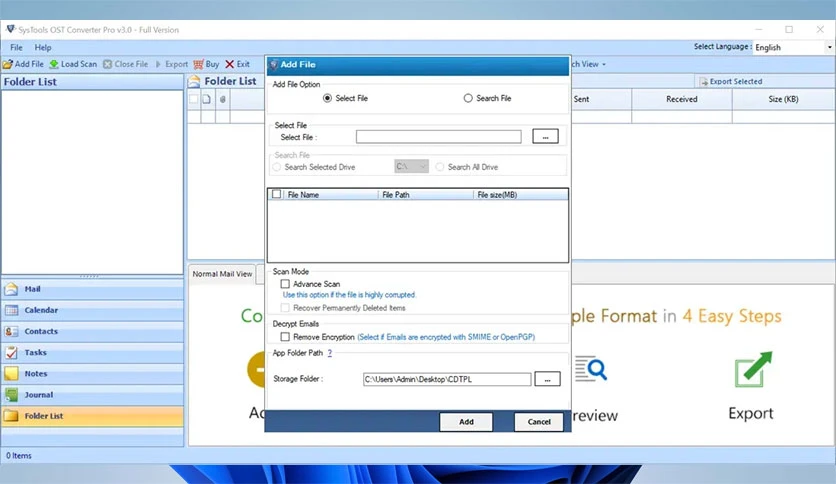Tick the File Name header checkbox
This screenshot has height=484, width=836.
click(x=276, y=194)
